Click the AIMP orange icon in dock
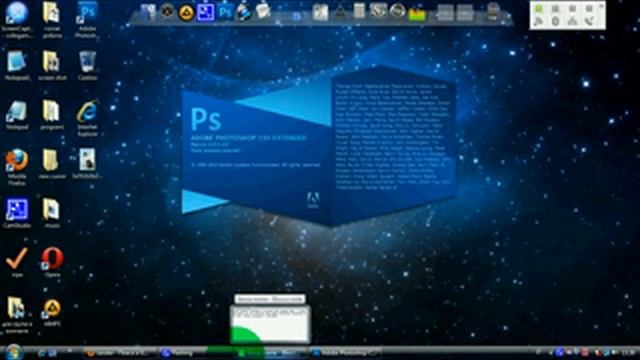The height and width of the screenshot is (360, 640). tap(186, 12)
